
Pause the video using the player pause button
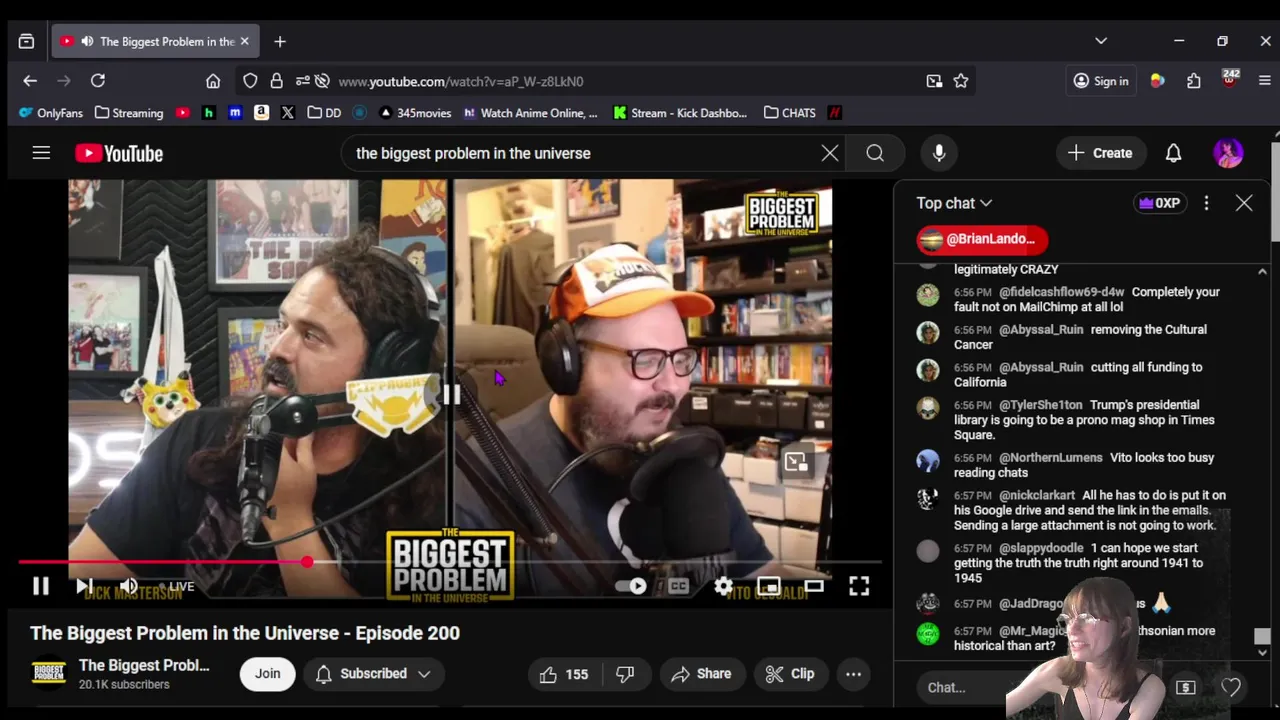pyautogui.click(x=41, y=587)
